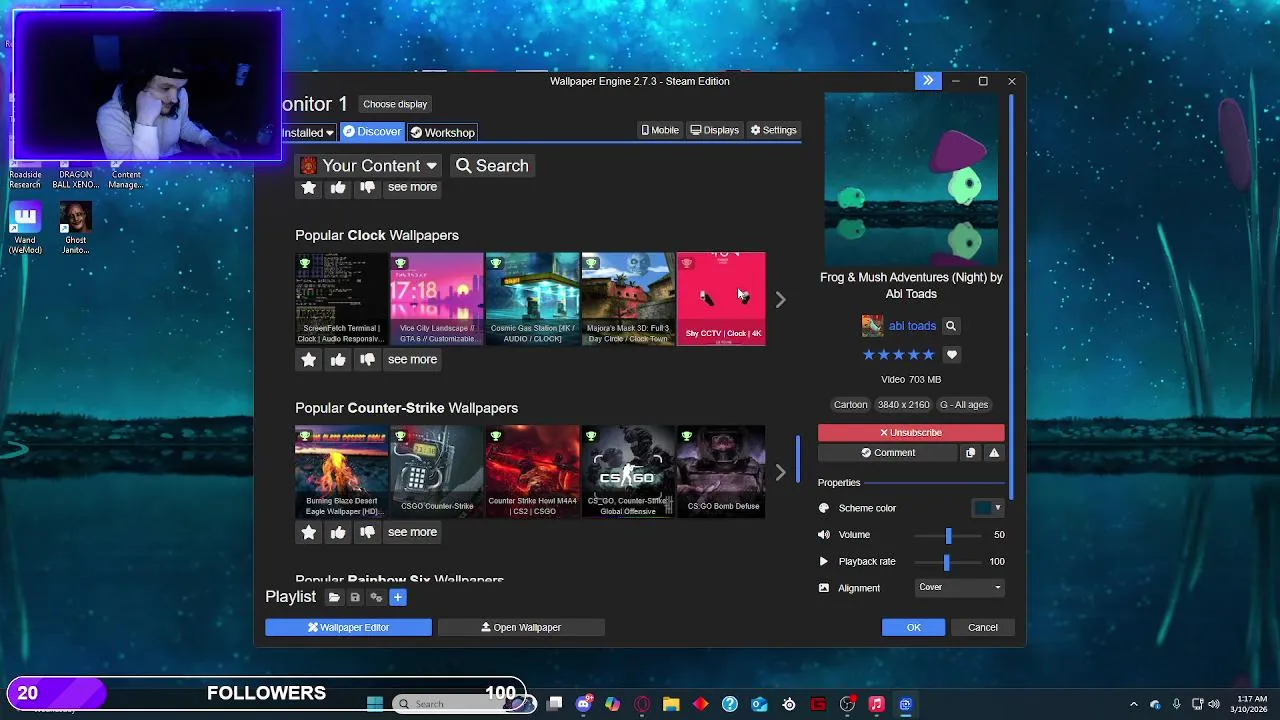The width and height of the screenshot is (1280, 720).
Task: Thumbs down under Popular Counter-Strike Wallpapers
Action: pos(367,533)
